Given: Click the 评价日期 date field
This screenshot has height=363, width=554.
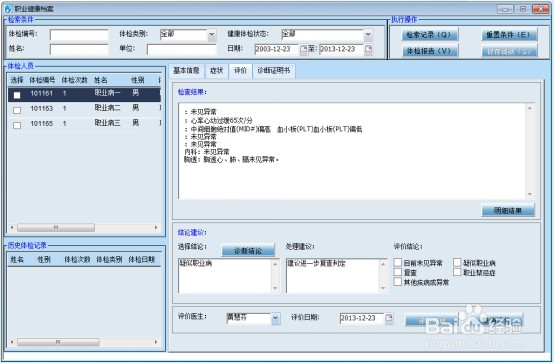Looking at the screenshot, I should (x=362, y=318).
